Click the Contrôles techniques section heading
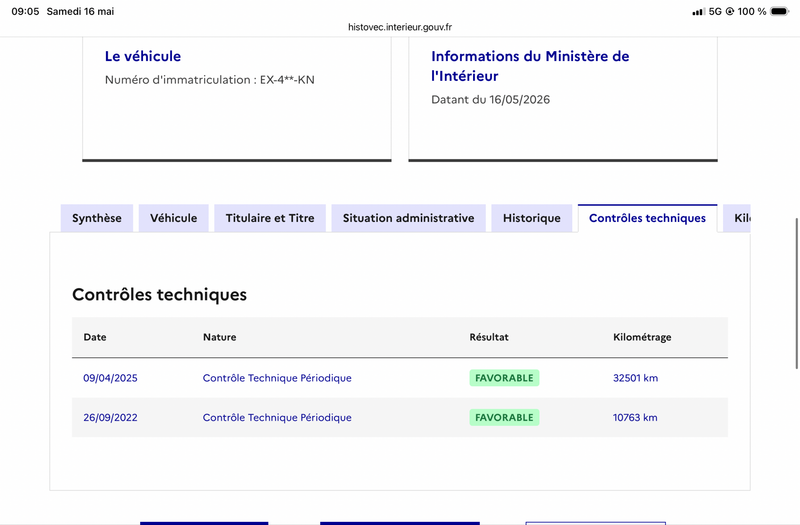800x525 pixels. pos(159,294)
